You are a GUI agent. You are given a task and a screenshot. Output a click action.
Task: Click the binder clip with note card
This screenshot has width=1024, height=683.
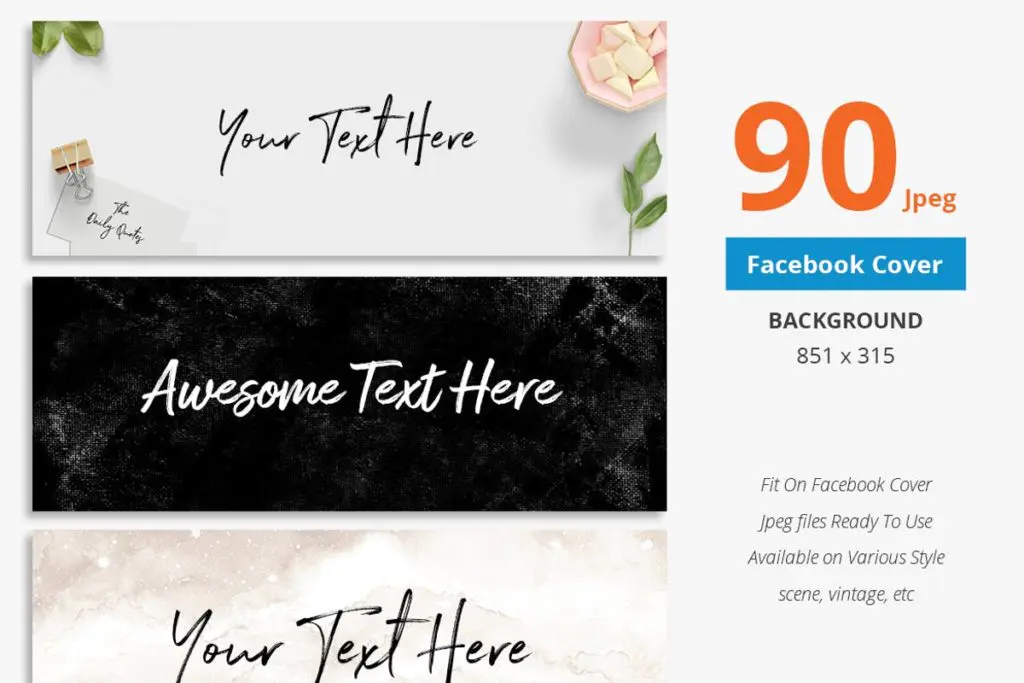click(73, 168)
